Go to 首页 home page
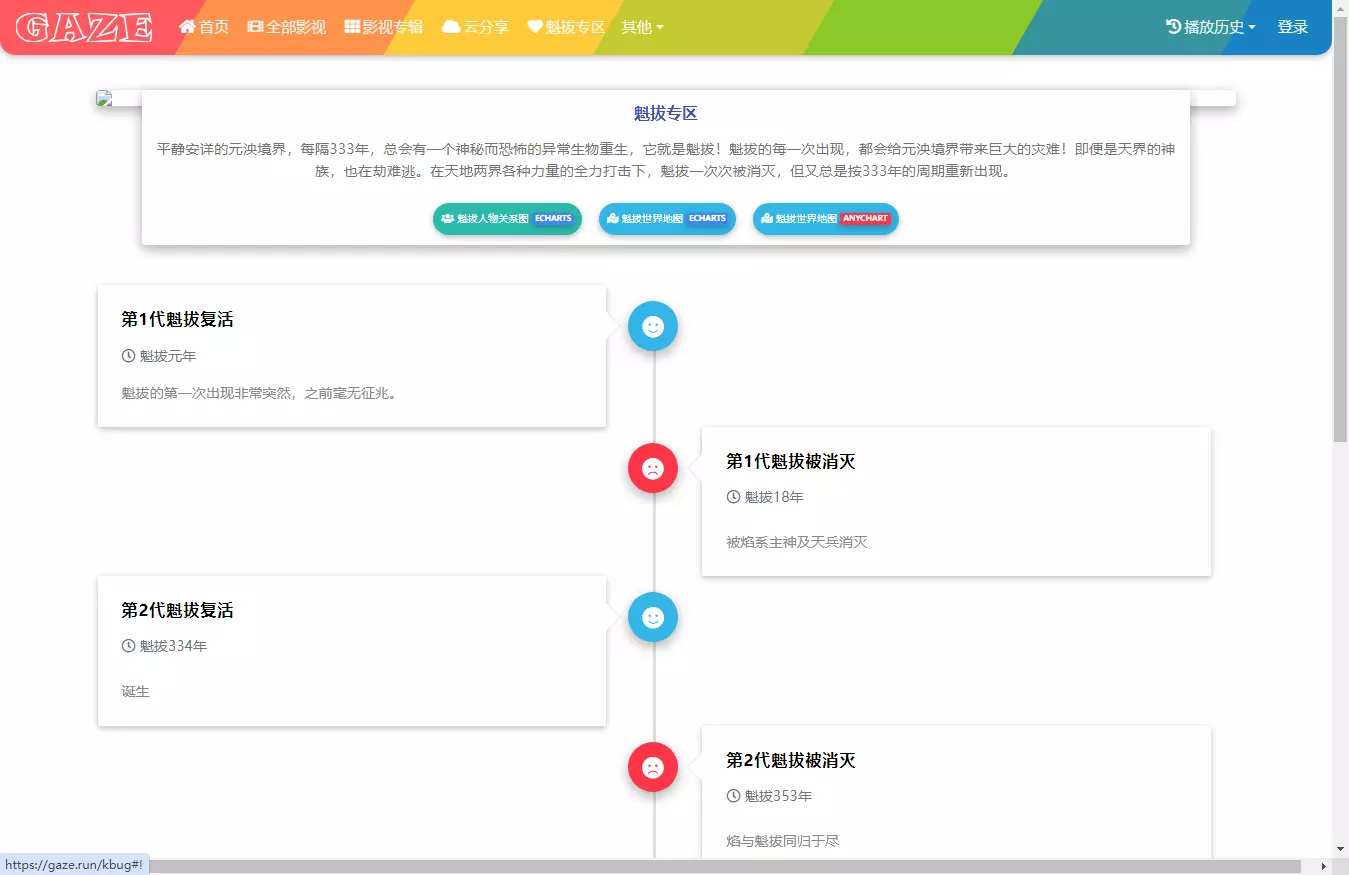 point(204,27)
